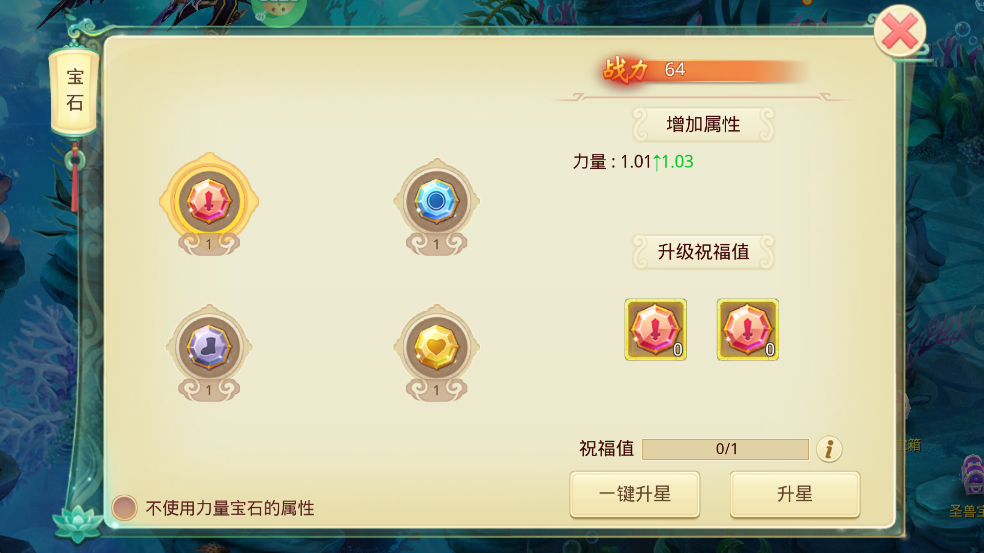The image size is (984, 553).
Task: Close the gem panel with red X
Action: click(900, 31)
